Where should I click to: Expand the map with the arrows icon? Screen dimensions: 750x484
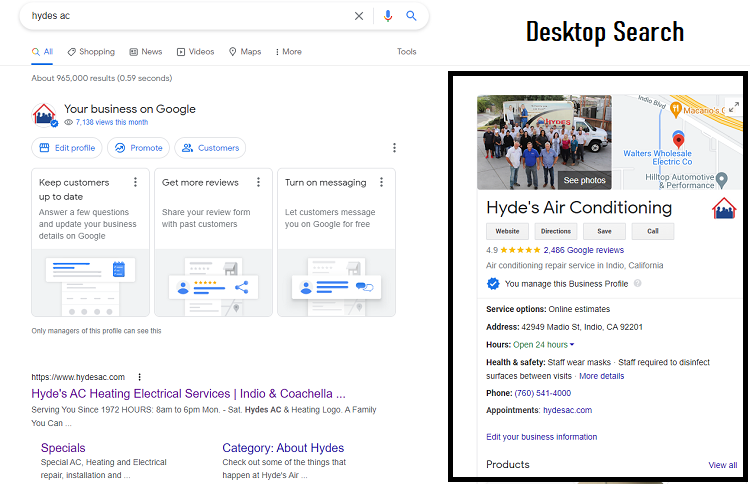[x=734, y=107]
